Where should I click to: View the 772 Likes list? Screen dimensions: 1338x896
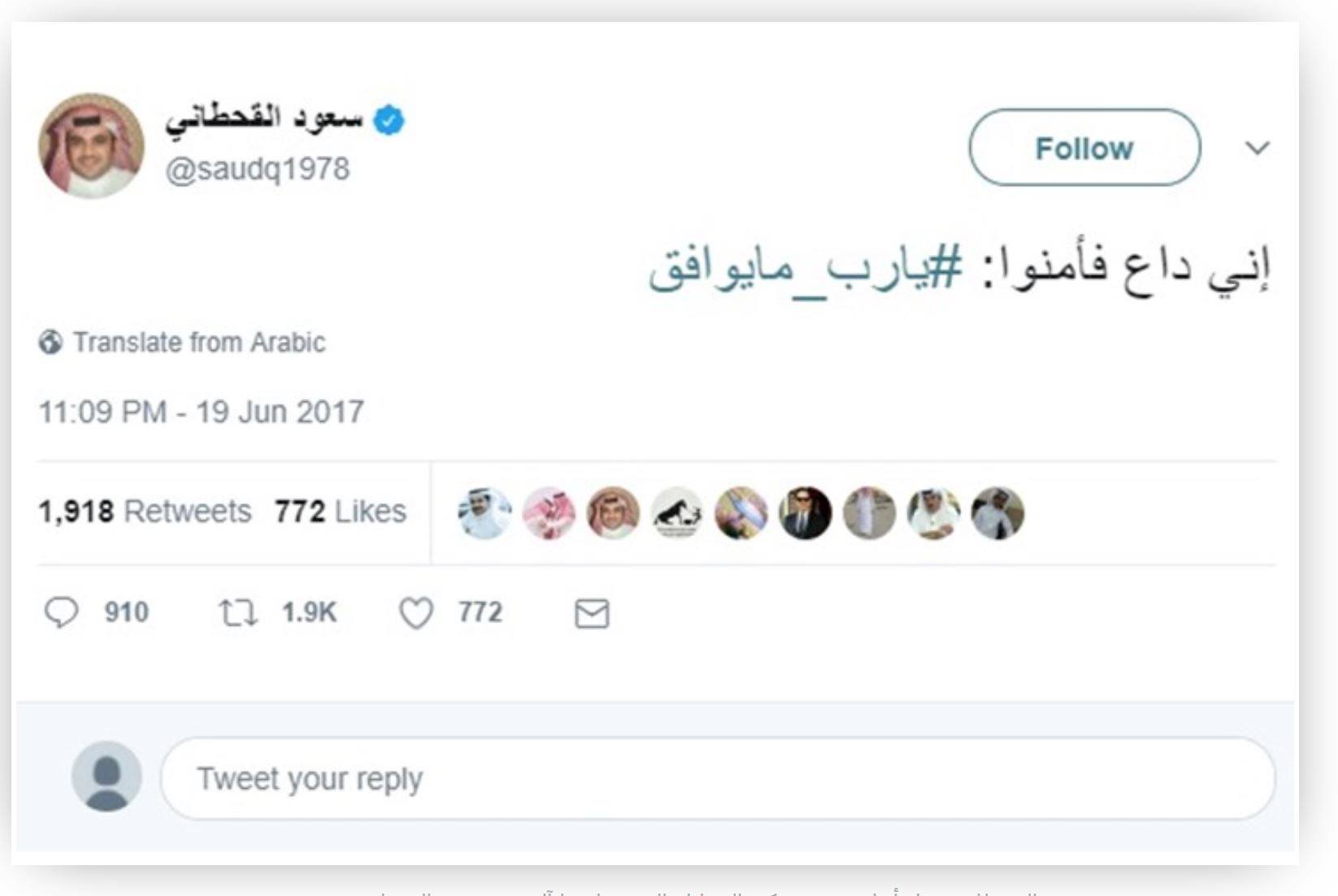[340, 512]
